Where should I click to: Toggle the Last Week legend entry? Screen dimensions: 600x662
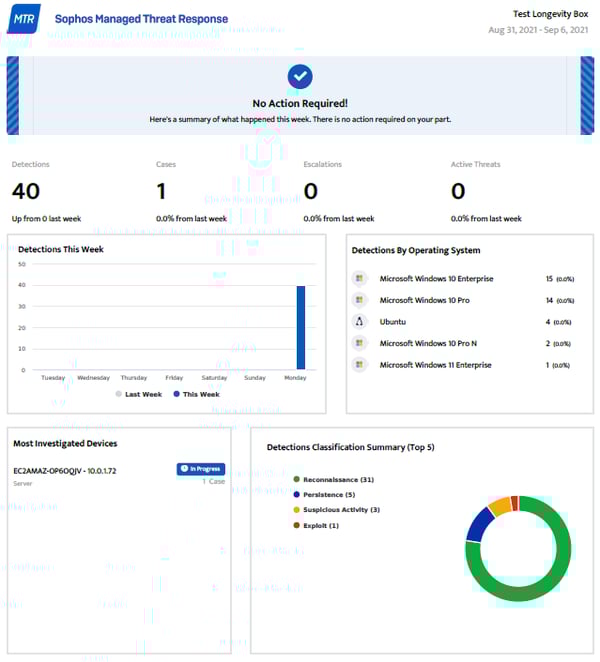(x=138, y=394)
